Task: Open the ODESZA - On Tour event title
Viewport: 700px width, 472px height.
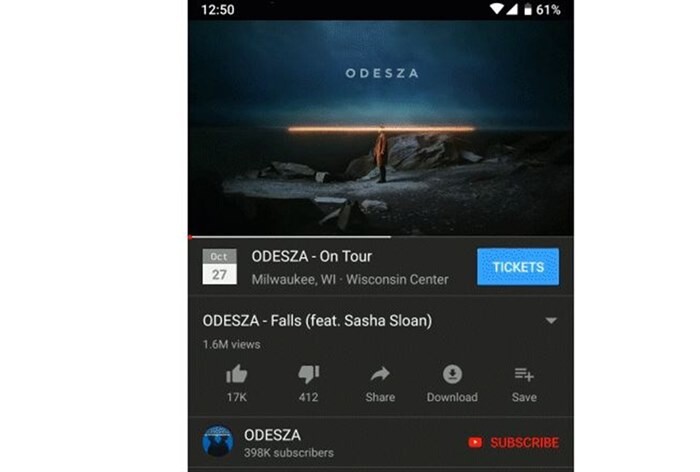Action: [x=312, y=256]
